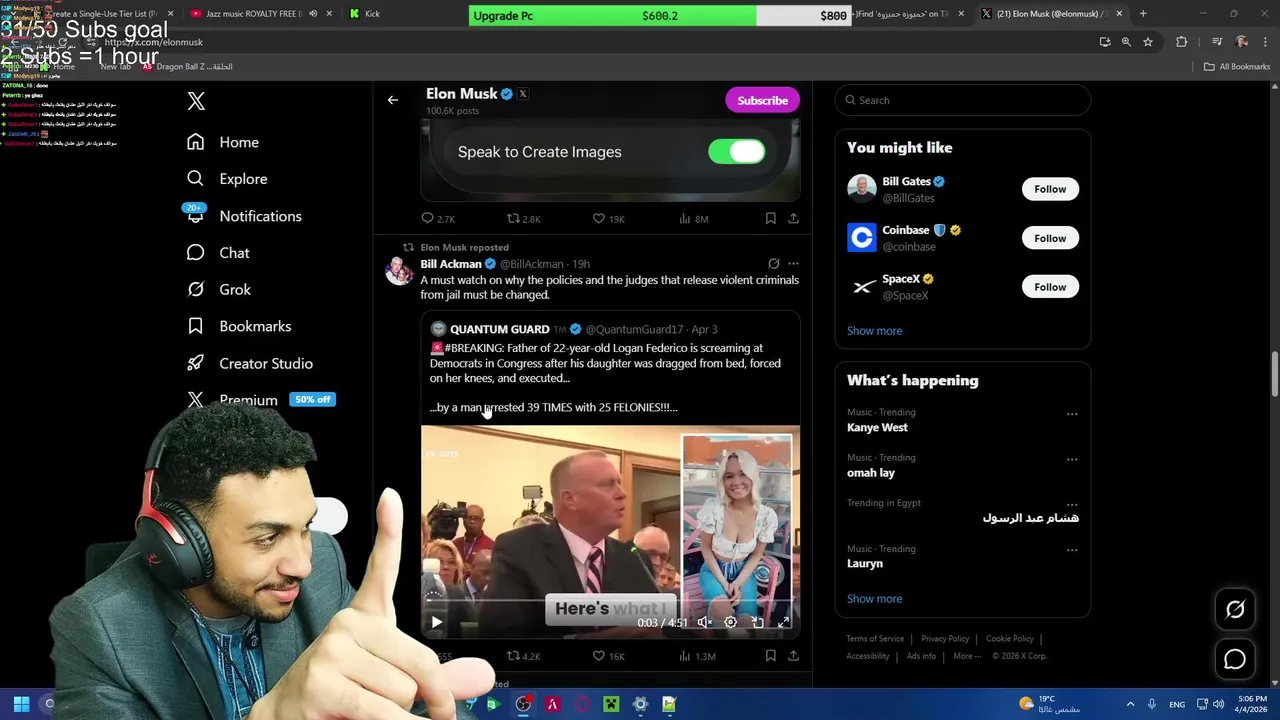
Task: Repost the post with 2.8K reposts
Action: click(x=523, y=218)
